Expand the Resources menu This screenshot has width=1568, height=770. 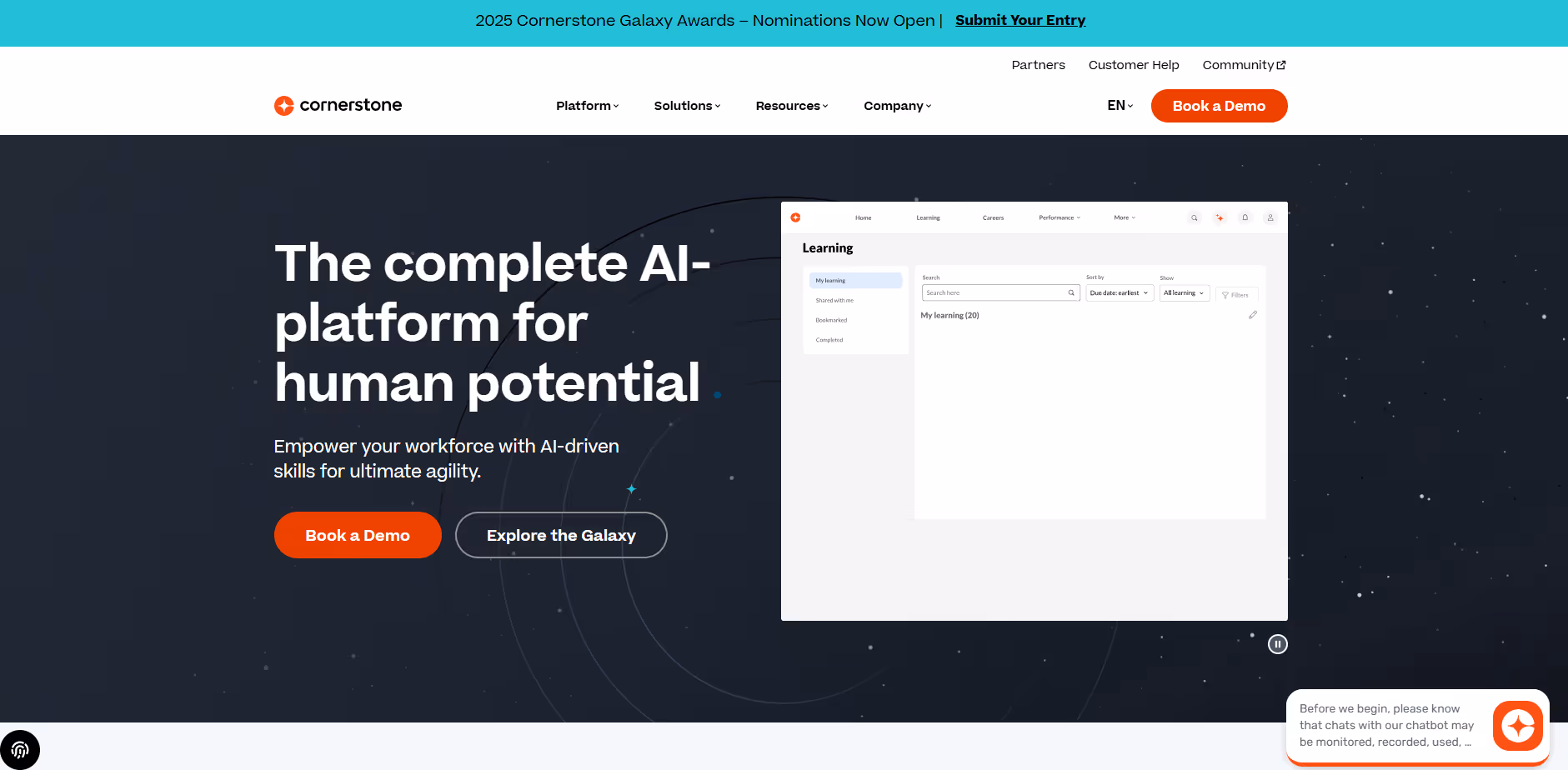[x=792, y=106]
